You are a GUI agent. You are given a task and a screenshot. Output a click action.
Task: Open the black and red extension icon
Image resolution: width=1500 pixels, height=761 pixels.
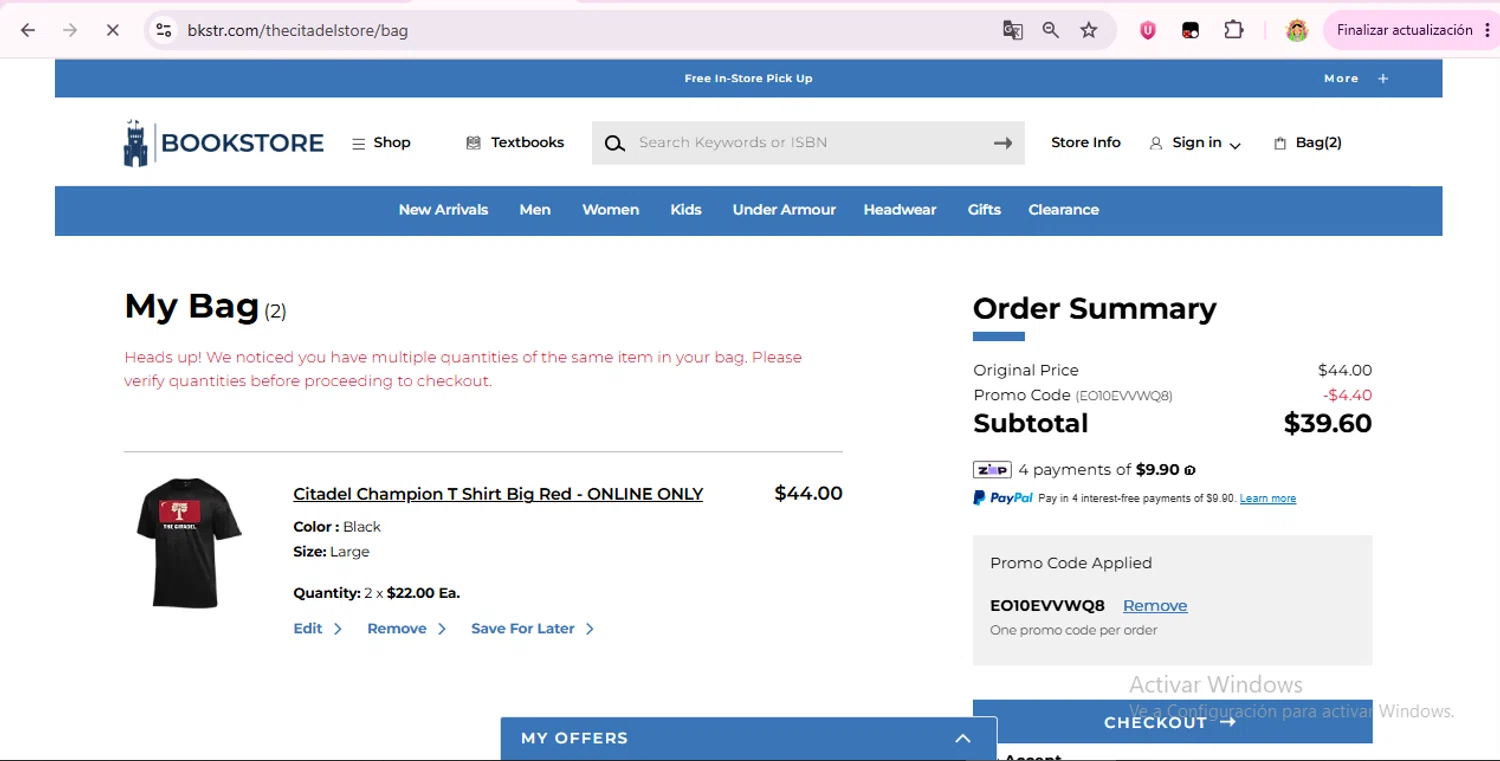pyautogui.click(x=1190, y=30)
